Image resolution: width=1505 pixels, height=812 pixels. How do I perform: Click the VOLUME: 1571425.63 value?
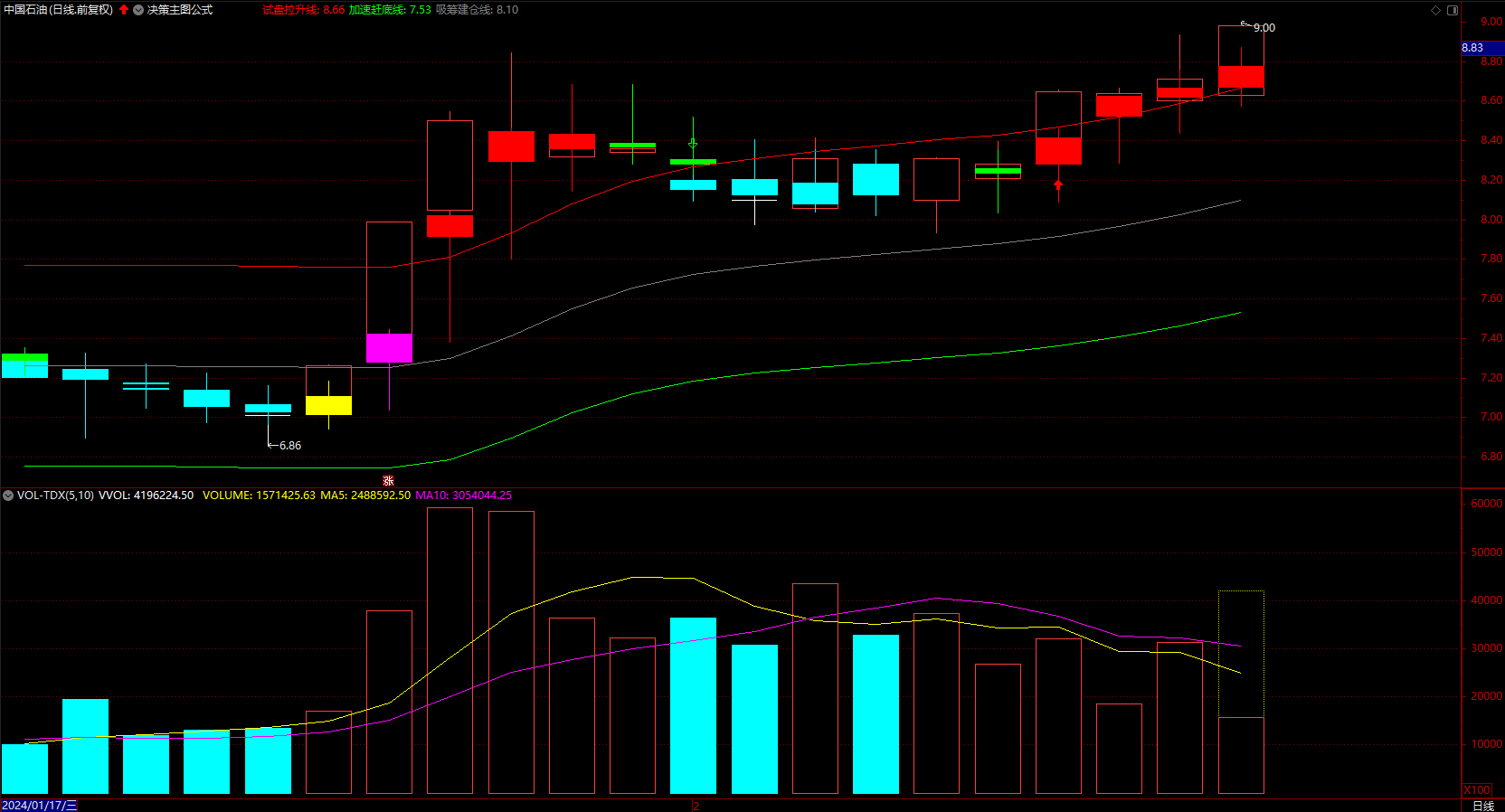[x=259, y=496]
